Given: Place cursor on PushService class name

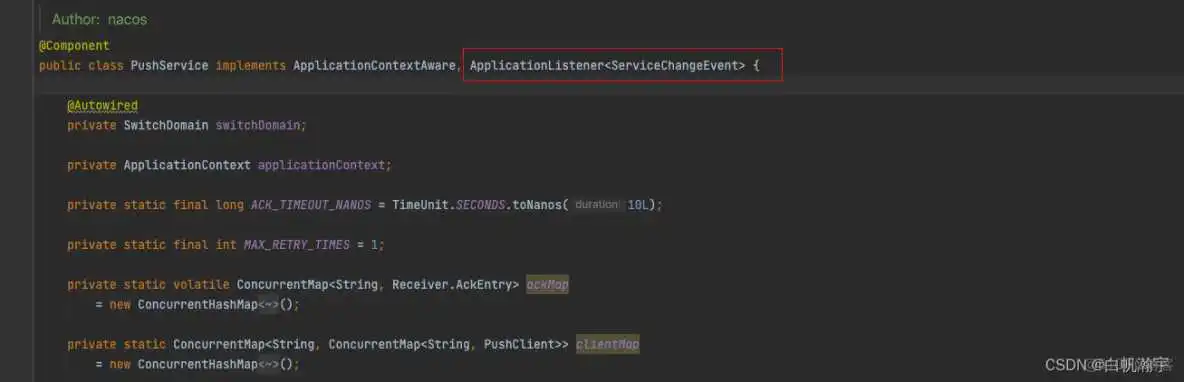Looking at the screenshot, I should click(170, 66).
